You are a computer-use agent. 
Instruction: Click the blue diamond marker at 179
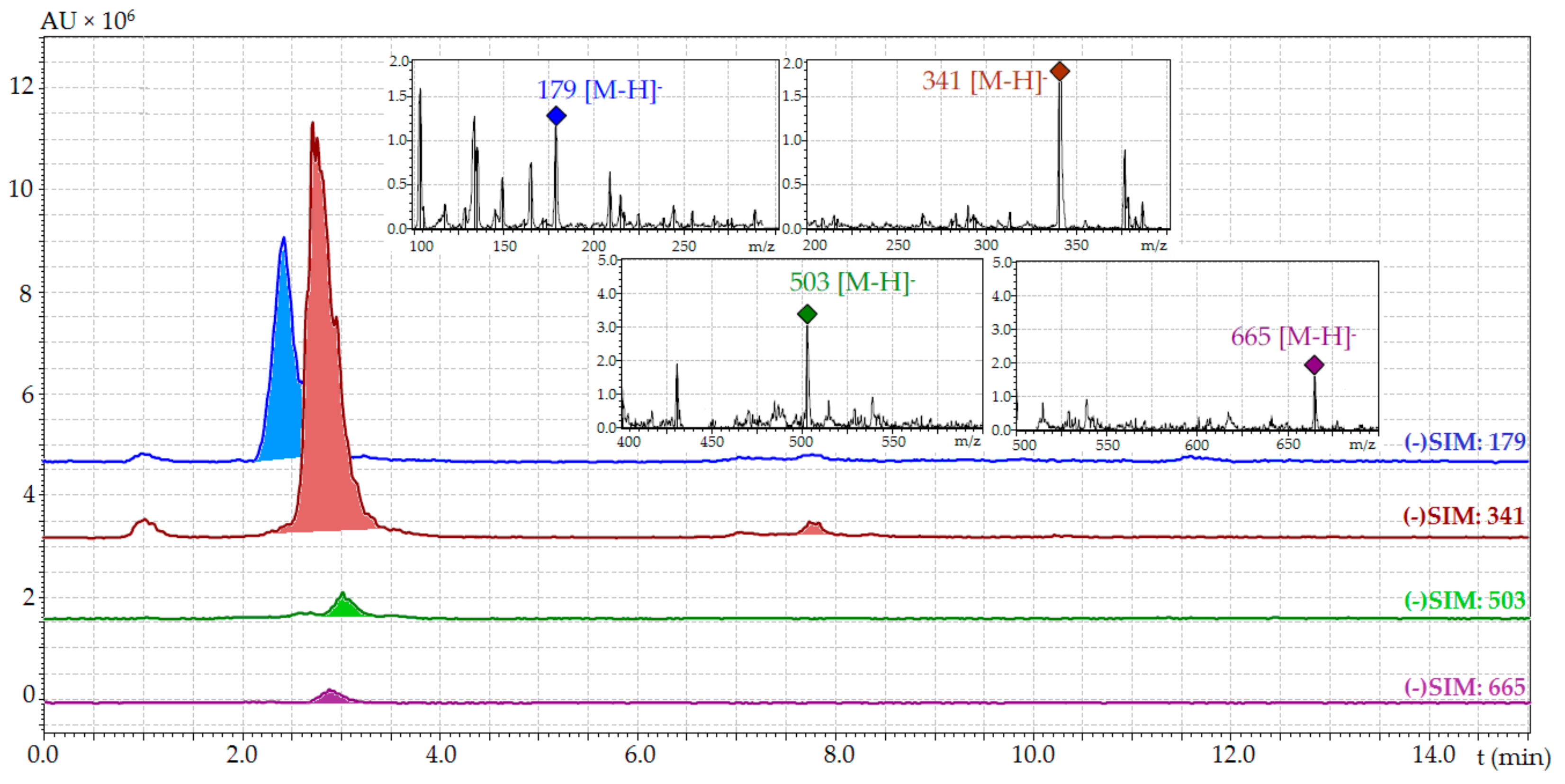[x=556, y=116]
